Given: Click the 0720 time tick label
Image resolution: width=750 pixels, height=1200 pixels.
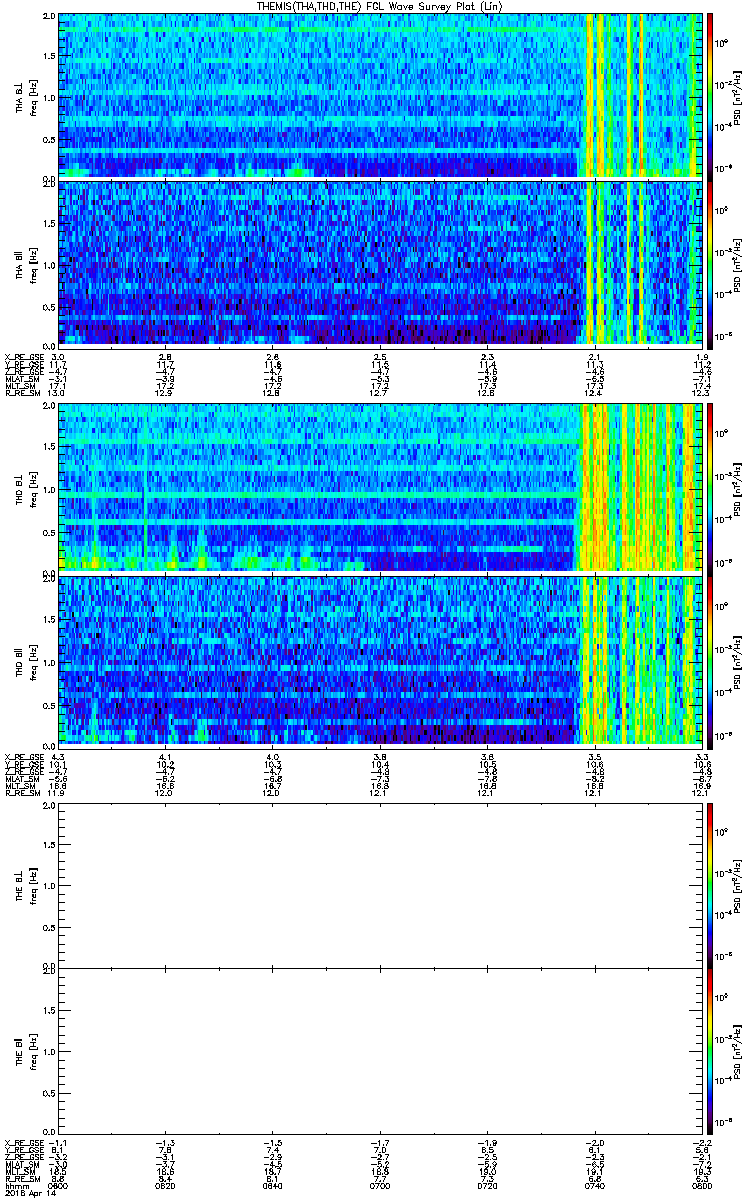Looking at the screenshot, I should coord(487,1185).
